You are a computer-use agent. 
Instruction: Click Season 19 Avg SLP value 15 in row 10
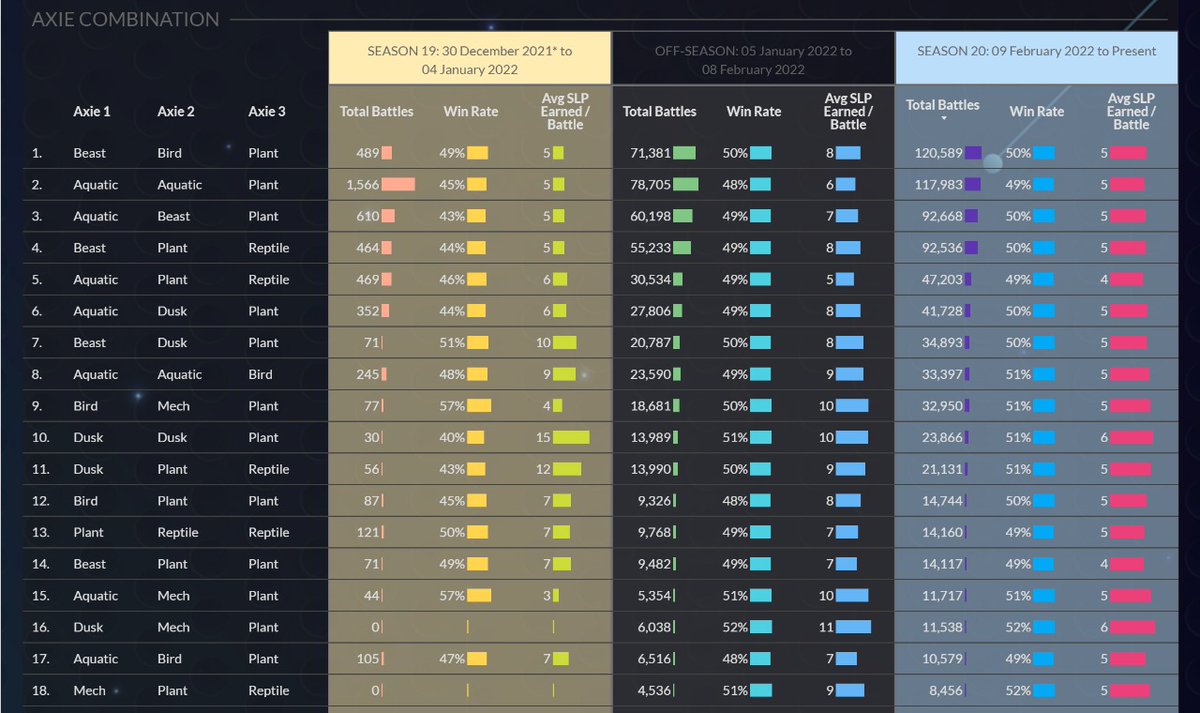tap(543, 438)
